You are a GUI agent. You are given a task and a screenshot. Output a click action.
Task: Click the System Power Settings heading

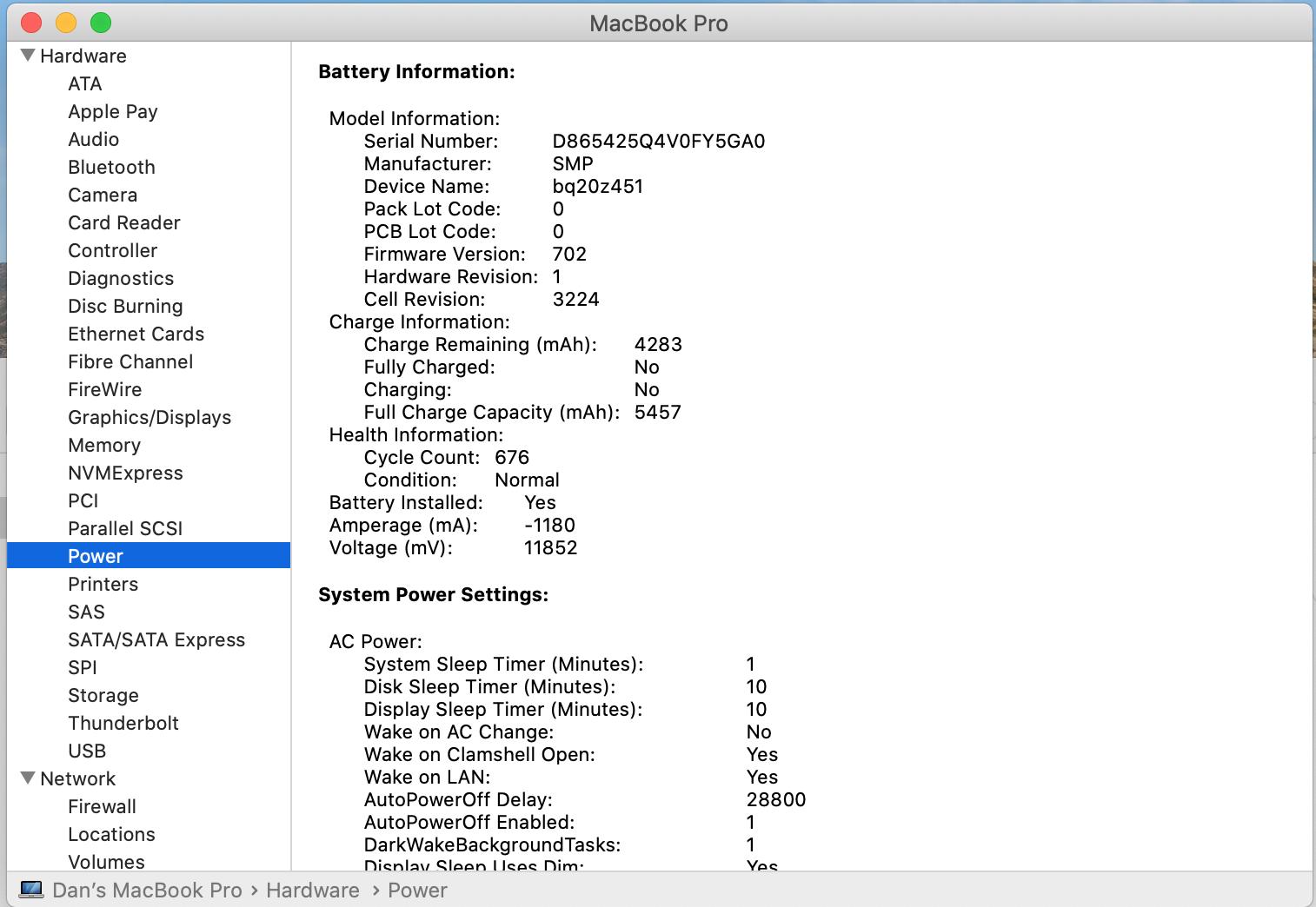point(433,594)
